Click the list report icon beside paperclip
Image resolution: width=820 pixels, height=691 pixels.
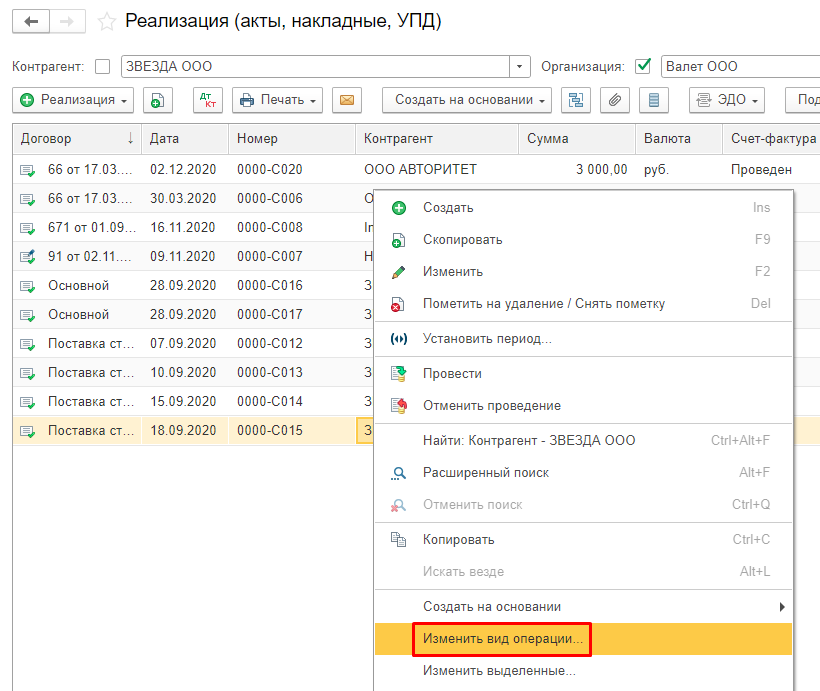[654, 100]
